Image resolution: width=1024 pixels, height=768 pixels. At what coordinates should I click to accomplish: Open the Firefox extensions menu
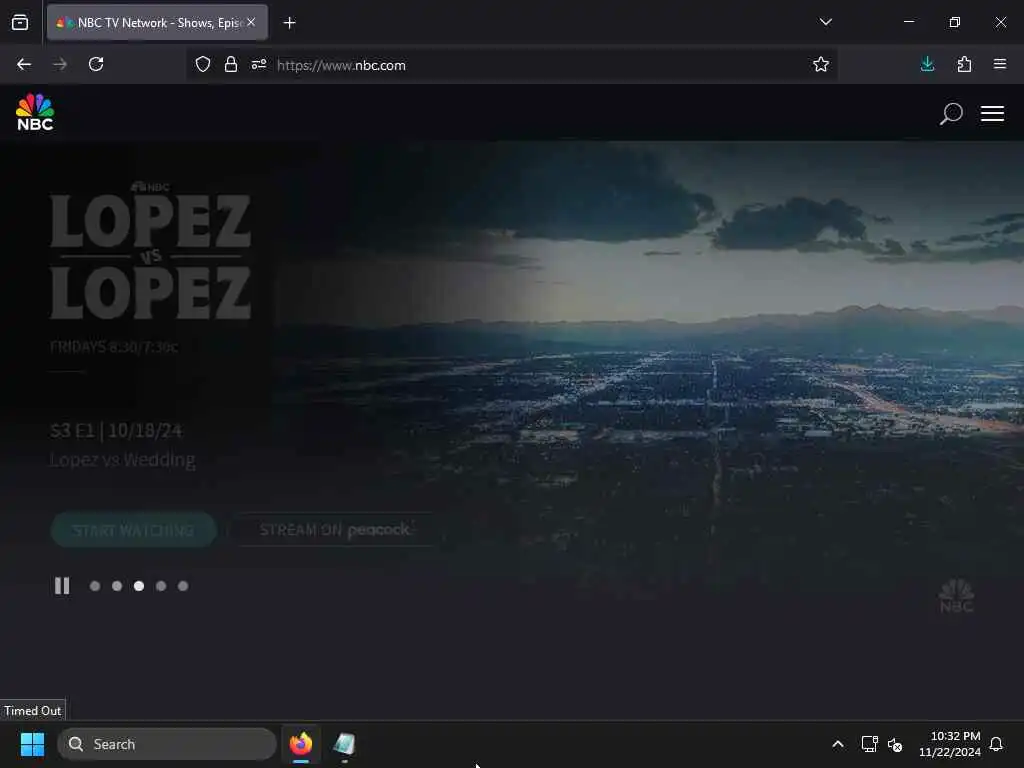pyautogui.click(x=964, y=64)
